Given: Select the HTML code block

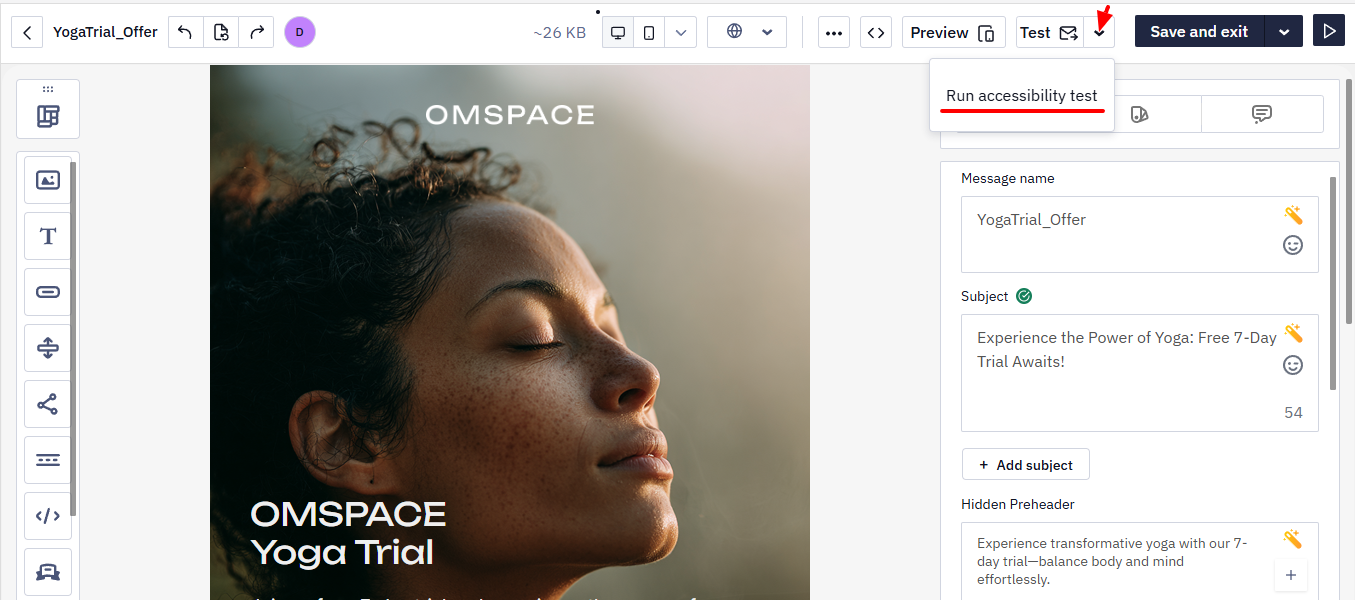Looking at the screenshot, I should tap(48, 516).
